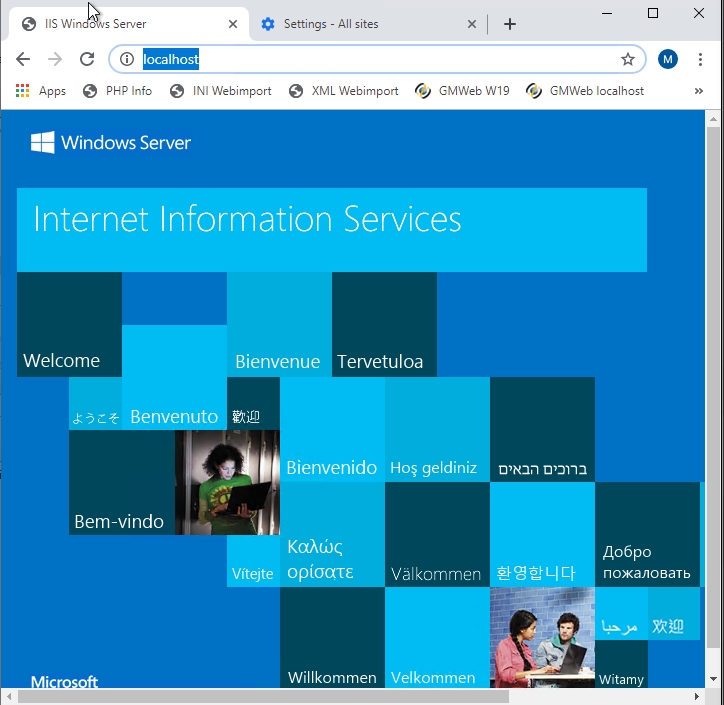
Task: Bookmark this page with the star icon
Action: (627, 60)
